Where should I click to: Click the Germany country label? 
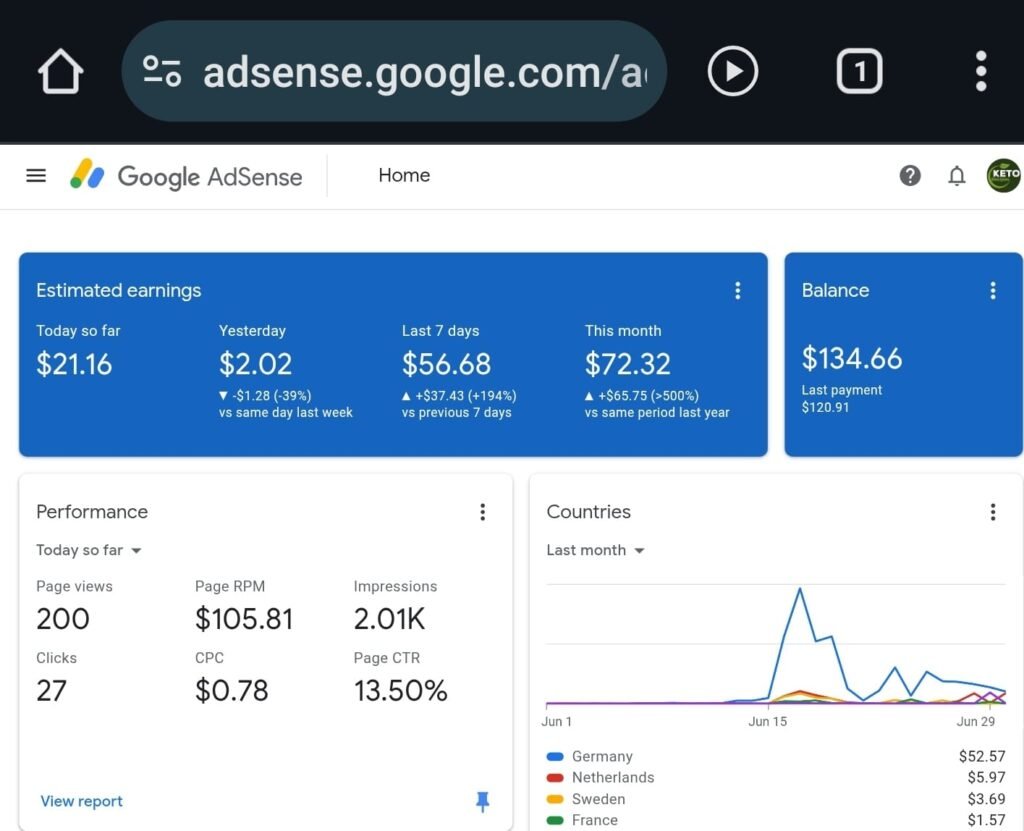pos(602,757)
